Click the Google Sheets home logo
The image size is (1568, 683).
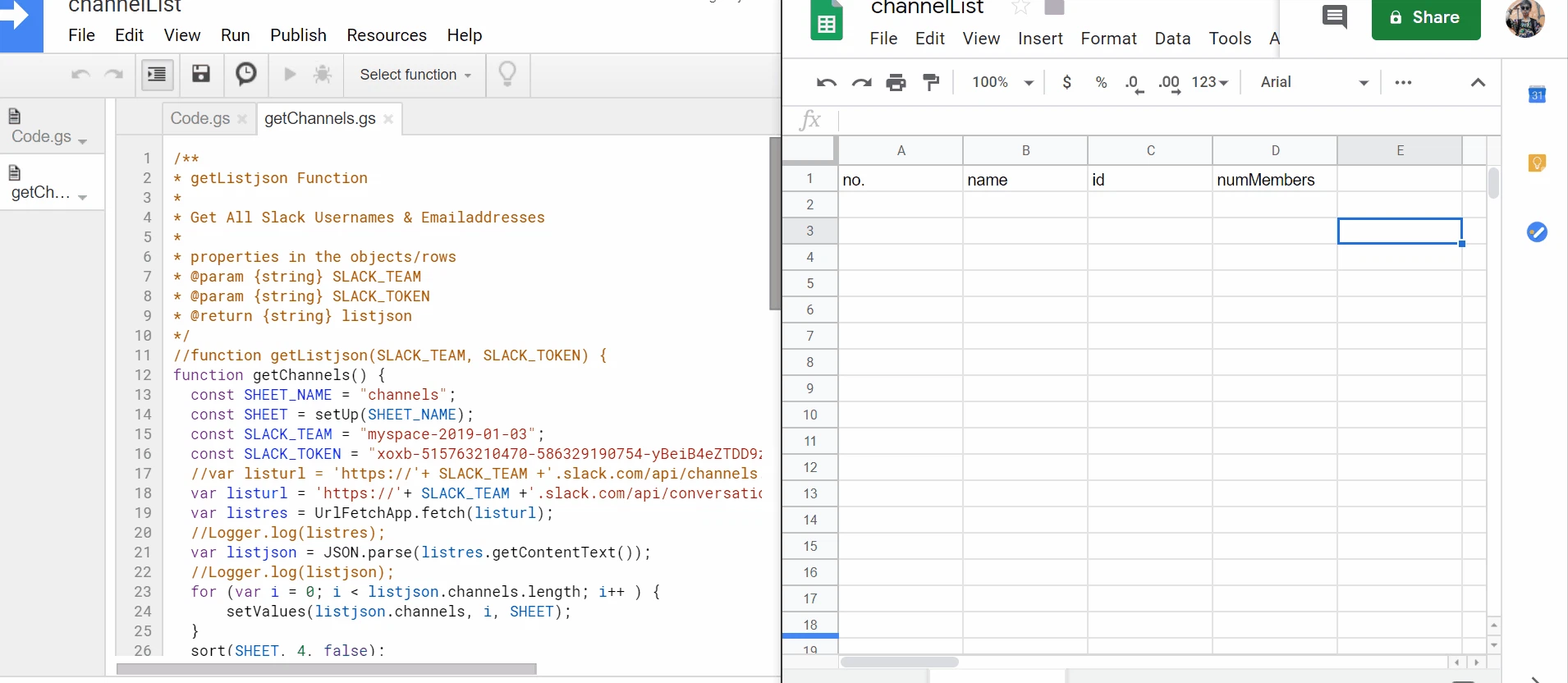coord(827,21)
